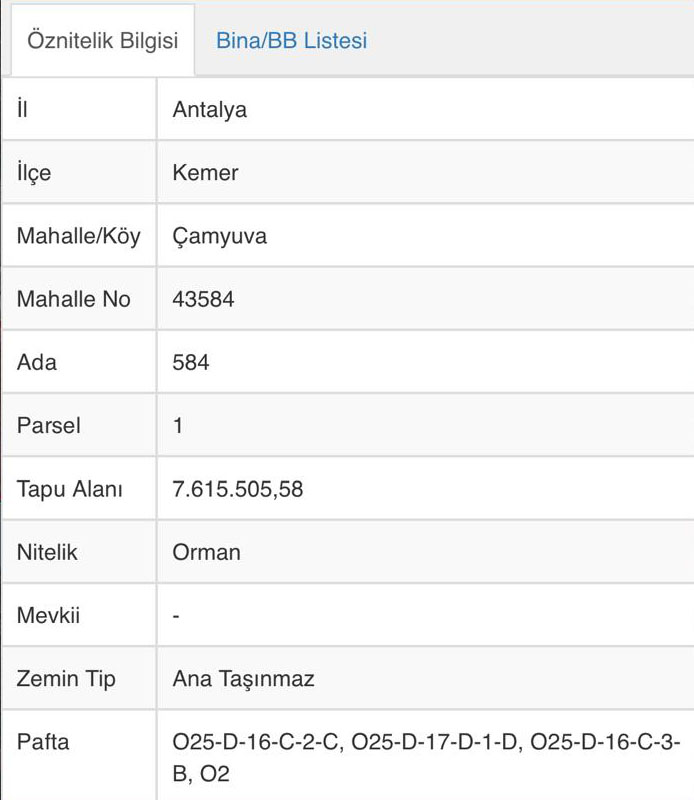The width and height of the screenshot is (694, 800).
Task: Select the Pafta sheet codes text
Action: point(426,757)
